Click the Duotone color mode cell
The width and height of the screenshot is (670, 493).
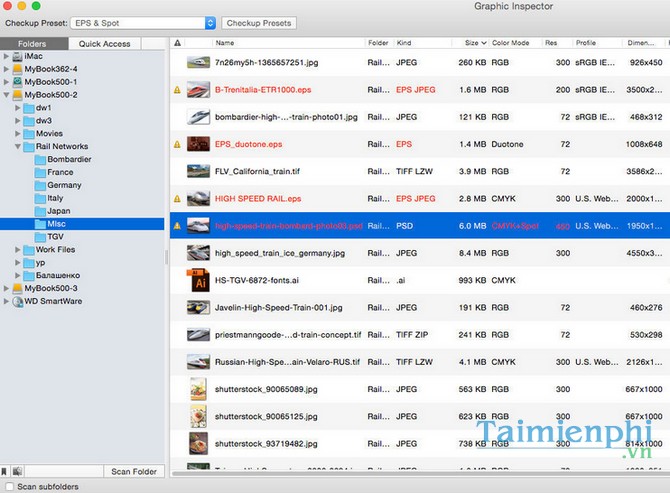(507, 144)
